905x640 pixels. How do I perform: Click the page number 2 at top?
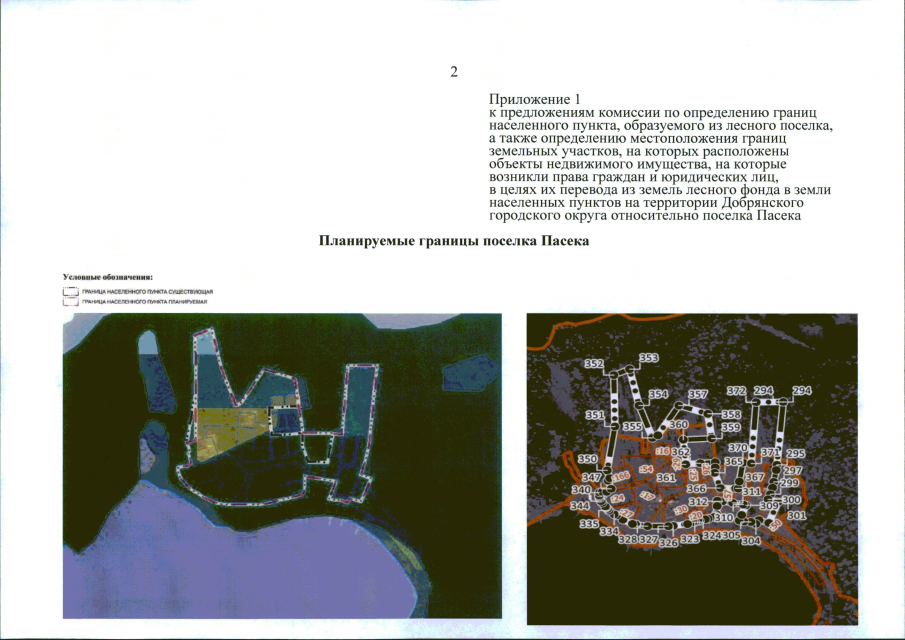(454, 72)
